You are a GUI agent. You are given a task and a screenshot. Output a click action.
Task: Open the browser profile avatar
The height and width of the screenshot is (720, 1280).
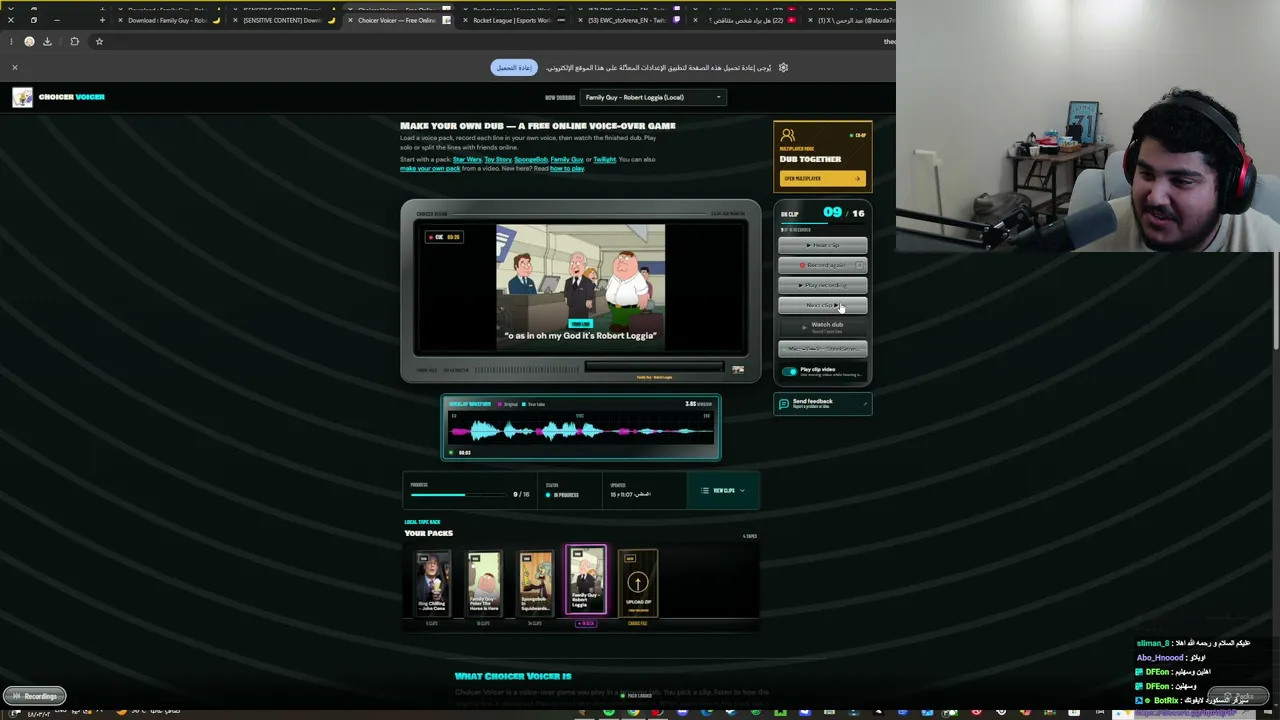(29, 41)
